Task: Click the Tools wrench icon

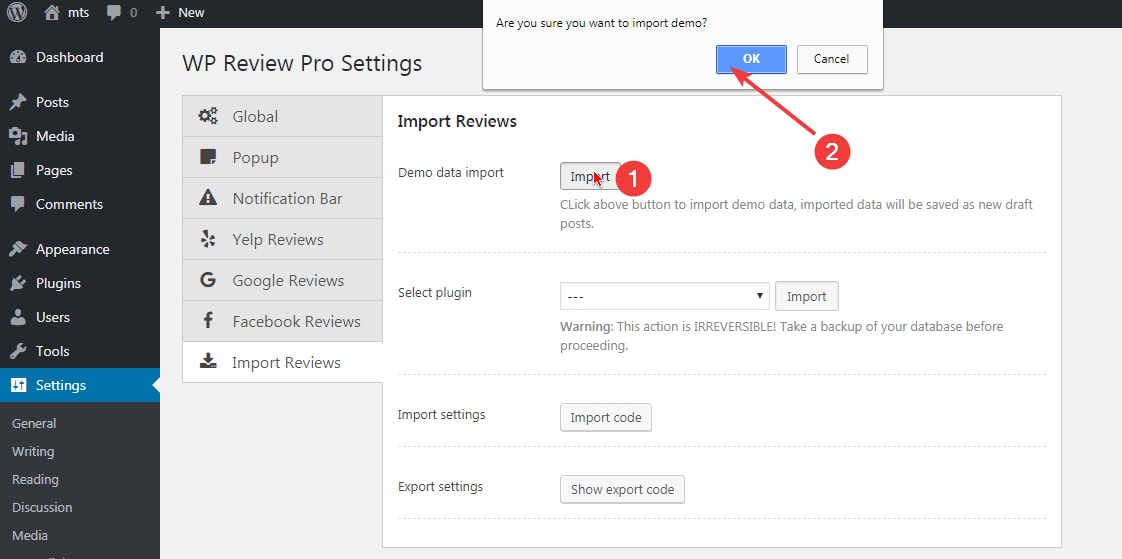Action: tap(19, 351)
